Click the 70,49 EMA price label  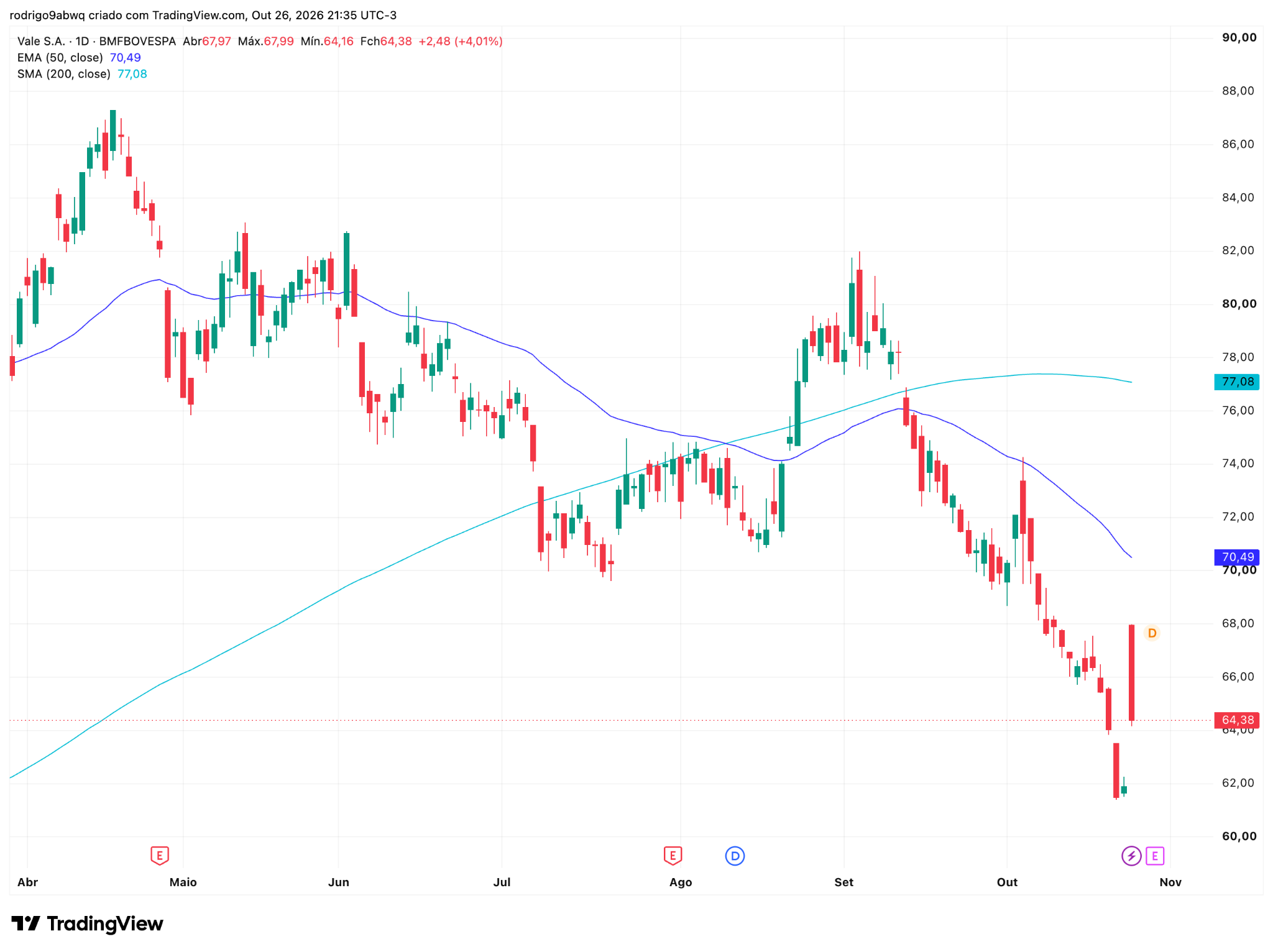click(x=1237, y=557)
